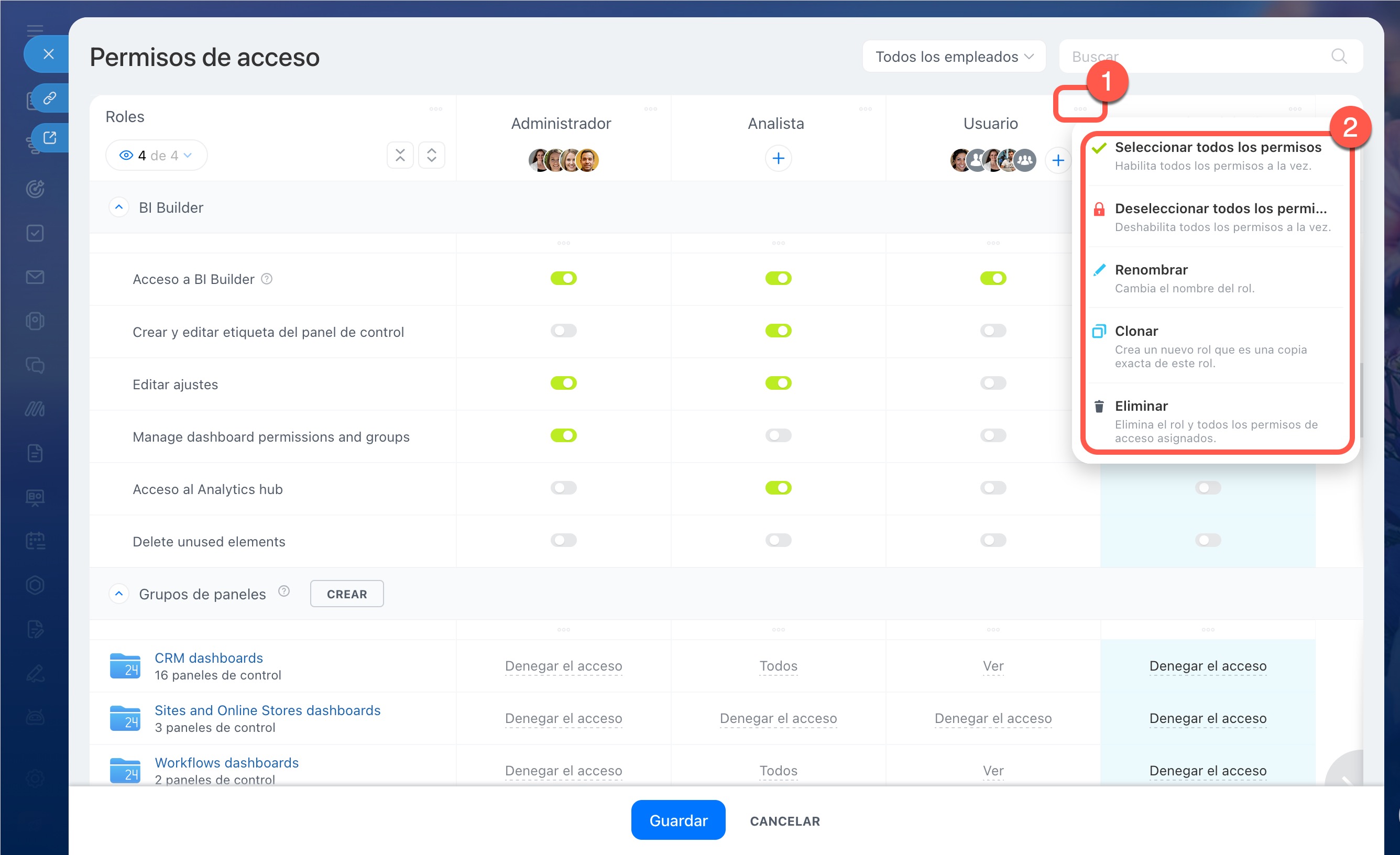The image size is (1400, 855).
Task: Click the search magnifier icon
Action: [1339, 56]
